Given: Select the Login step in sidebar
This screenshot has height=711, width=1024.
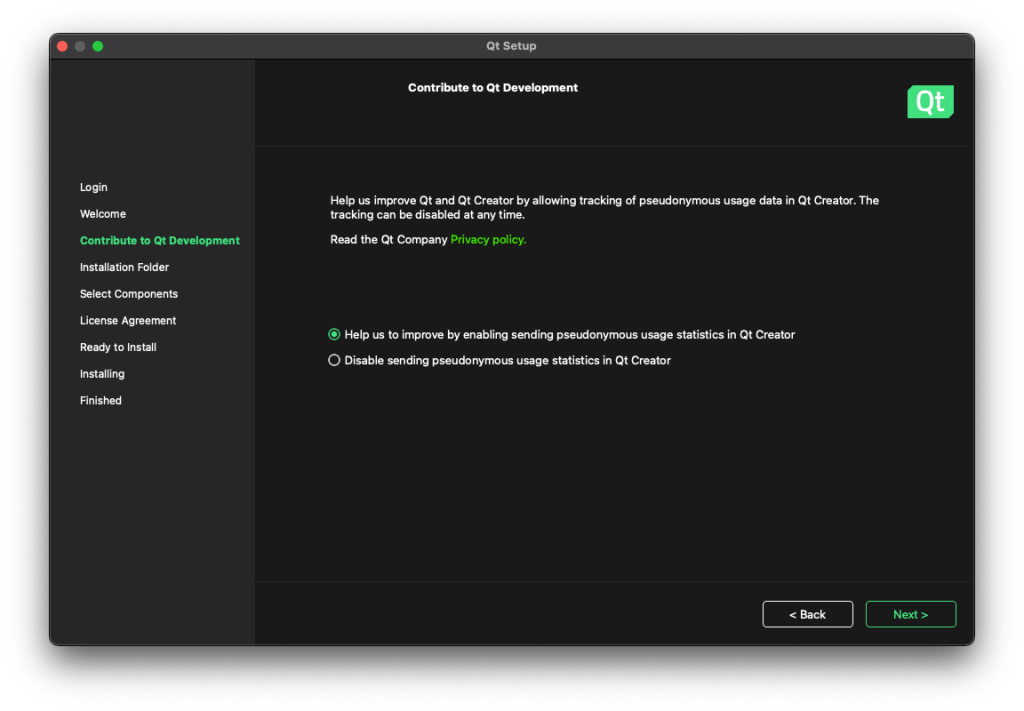Looking at the screenshot, I should pos(94,187).
